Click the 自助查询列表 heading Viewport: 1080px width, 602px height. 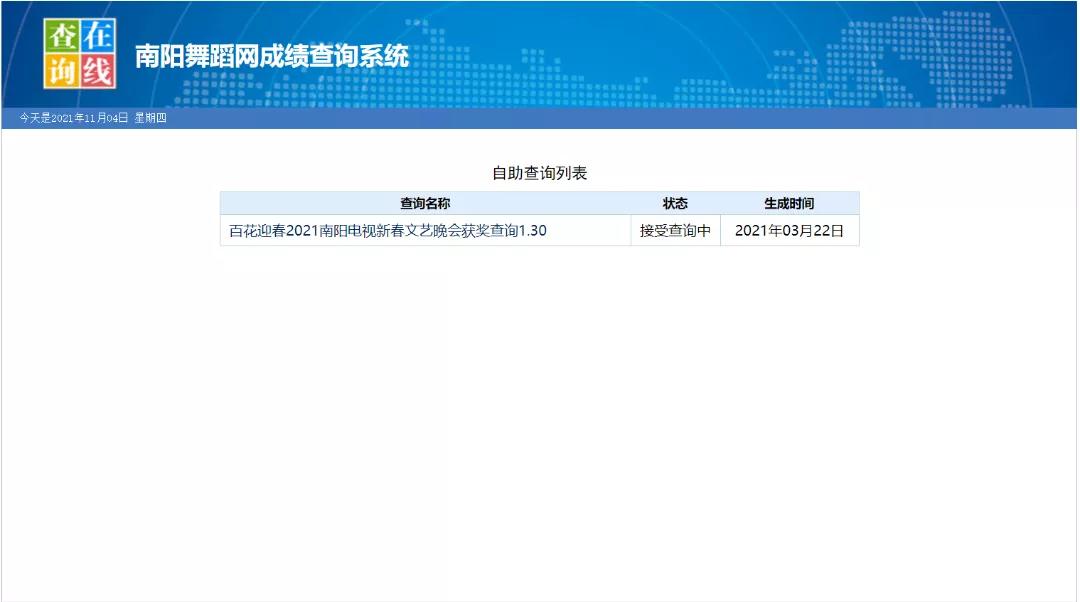(539, 171)
